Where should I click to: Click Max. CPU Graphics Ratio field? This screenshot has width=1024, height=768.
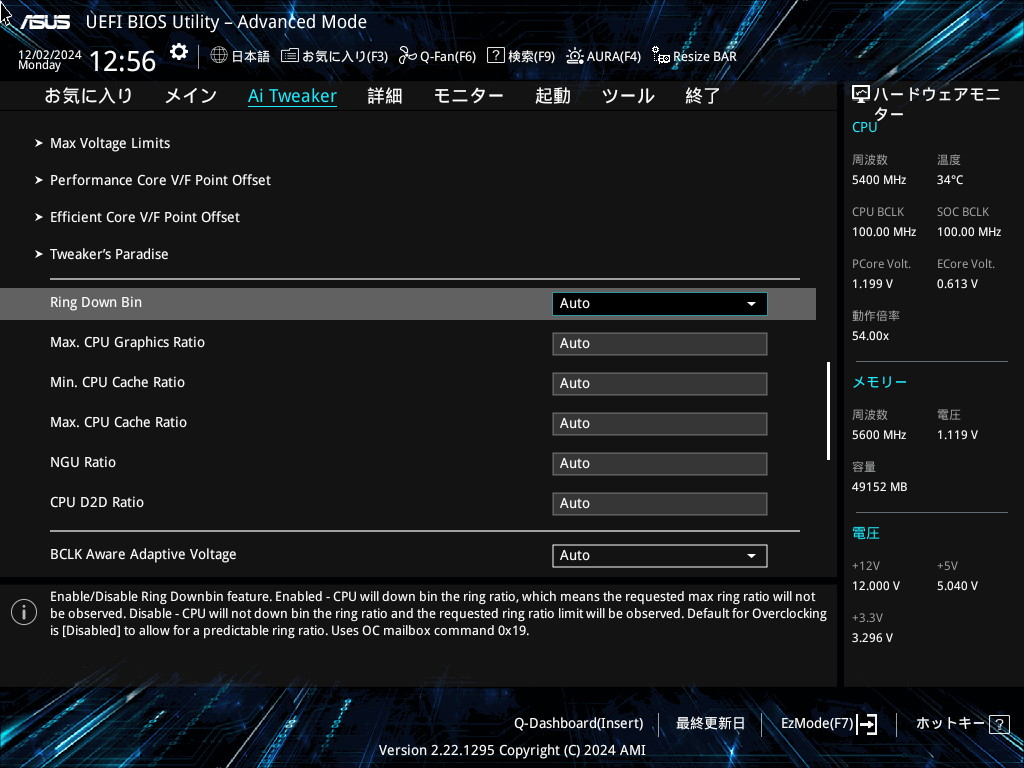[660, 344]
